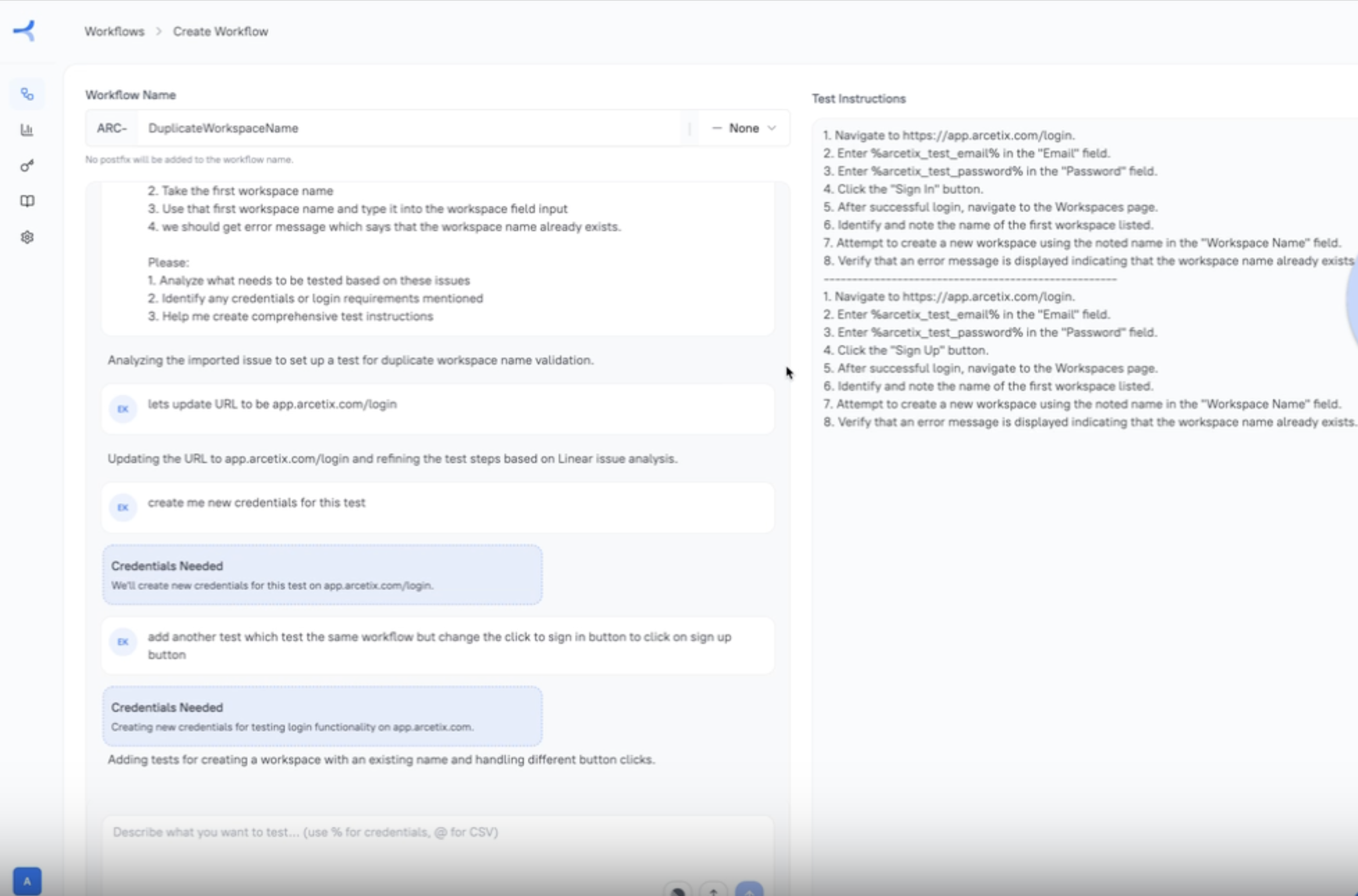Click first test's %arcetix_test_password% step
Image resolution: width=1358 pixels, height=896 pixels.
pos(990,171)
